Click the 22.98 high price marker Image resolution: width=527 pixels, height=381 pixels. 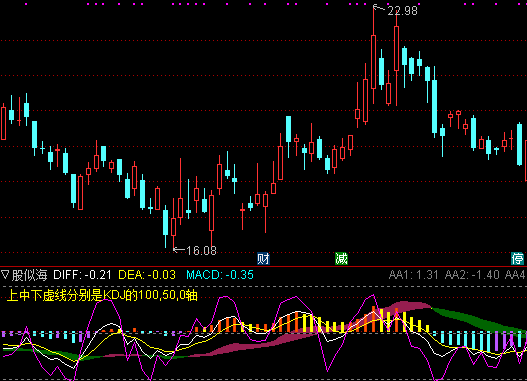(x=402, y=11)
